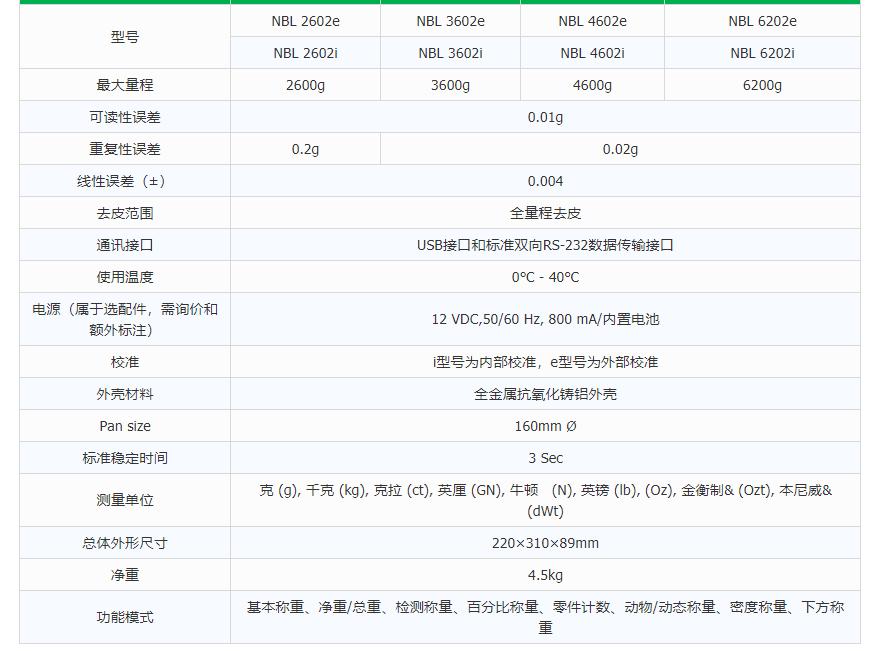Select the 校准 row label
The width and height of the screenshot is (895, 651).
click(x=125, y=362)
